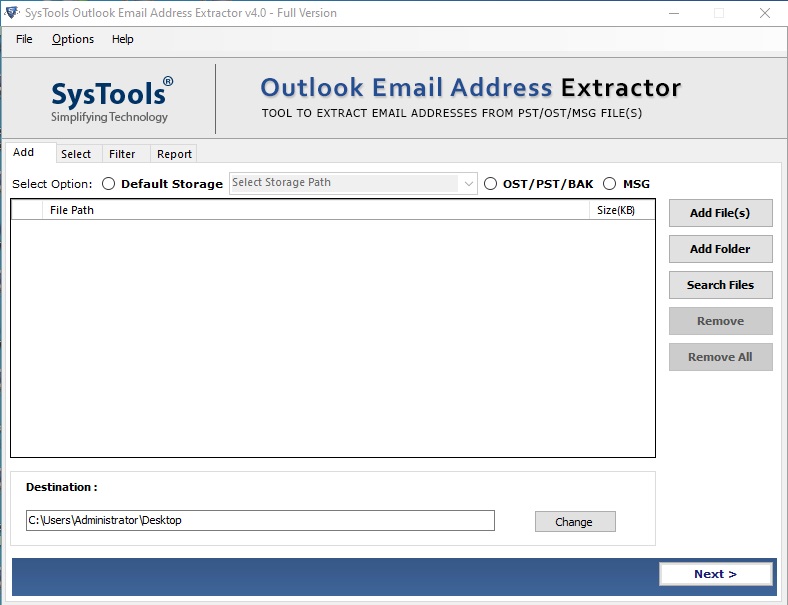Switch to the Report tab
Image resolution: width=788 pixels, height=605 pixels.
point(174,154)
